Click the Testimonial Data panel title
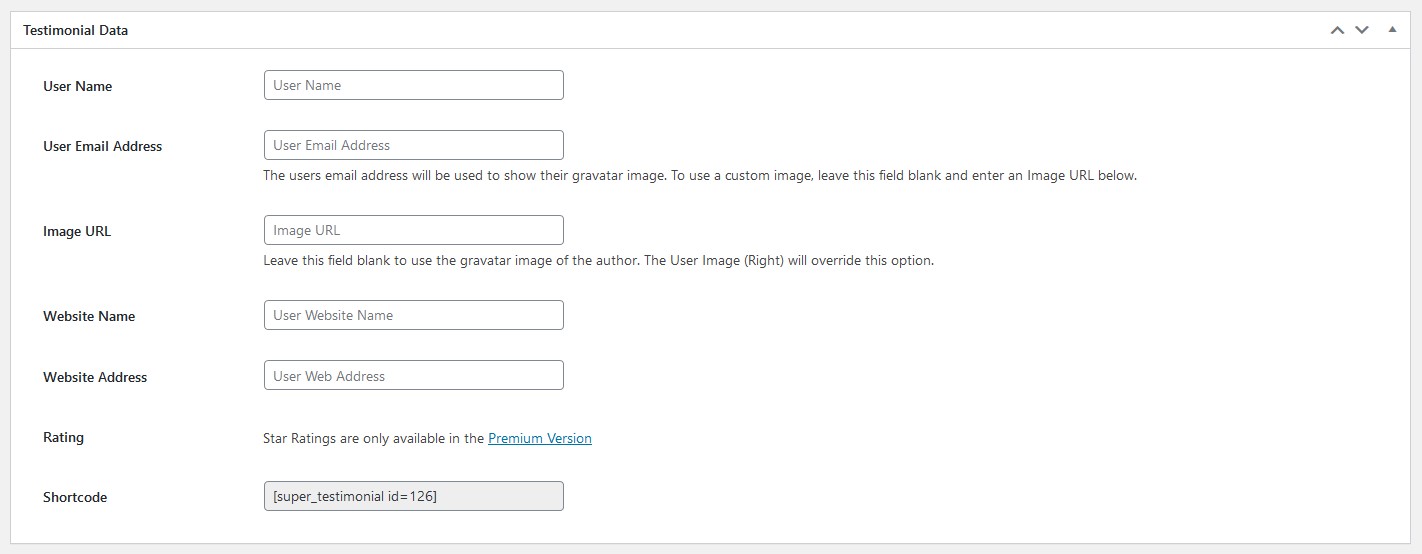Image resolution: width=1422 pixels, height=554 pixels. click(76, 30)
